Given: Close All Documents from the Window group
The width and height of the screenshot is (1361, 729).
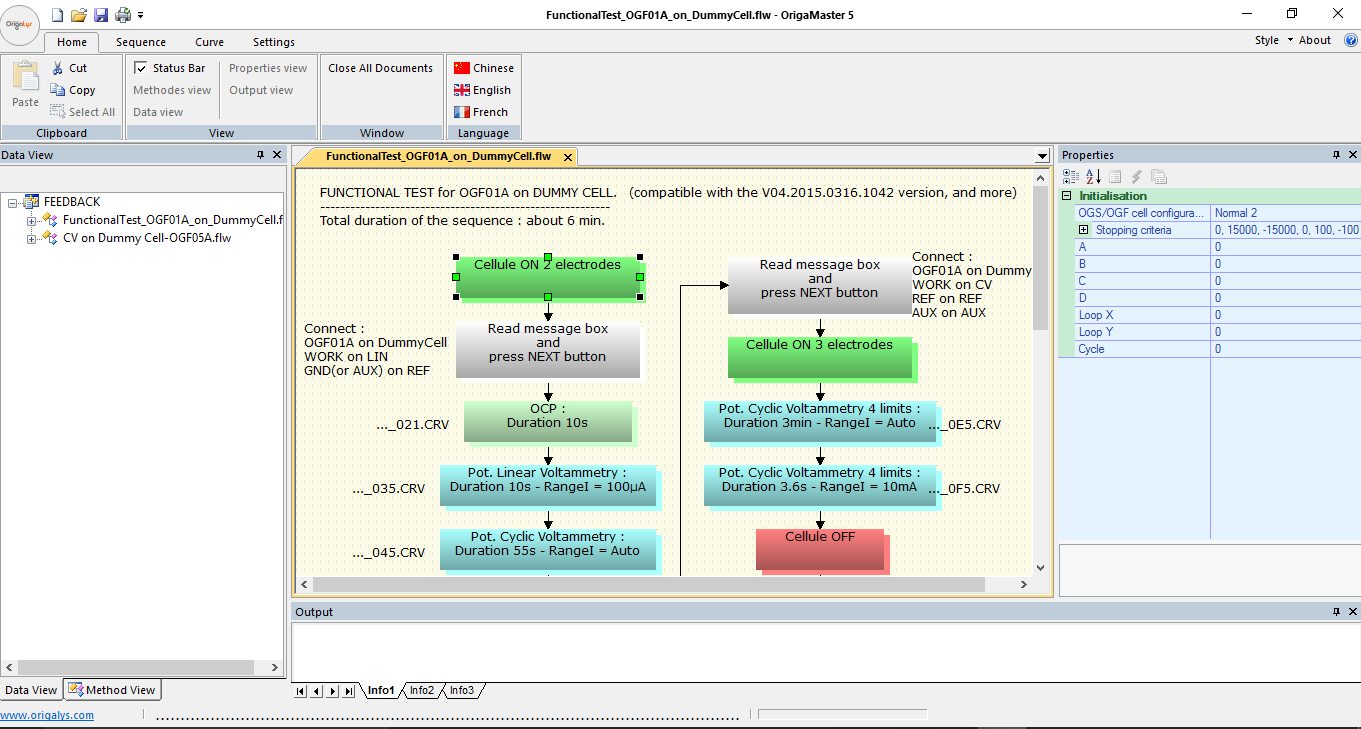Looking at the screenshot, I should click(381, 68).
